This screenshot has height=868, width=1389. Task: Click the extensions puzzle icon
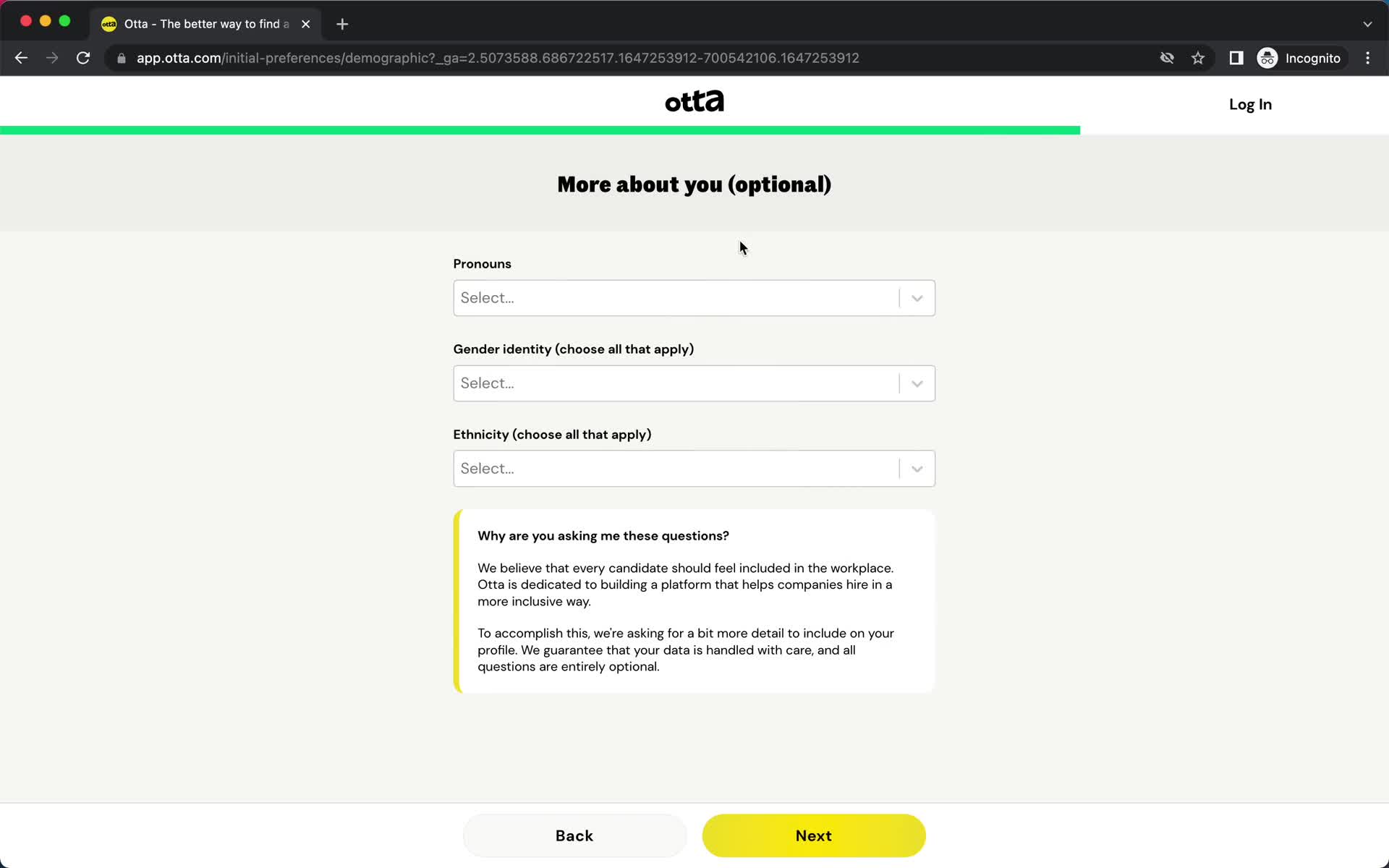[1236, 58]
